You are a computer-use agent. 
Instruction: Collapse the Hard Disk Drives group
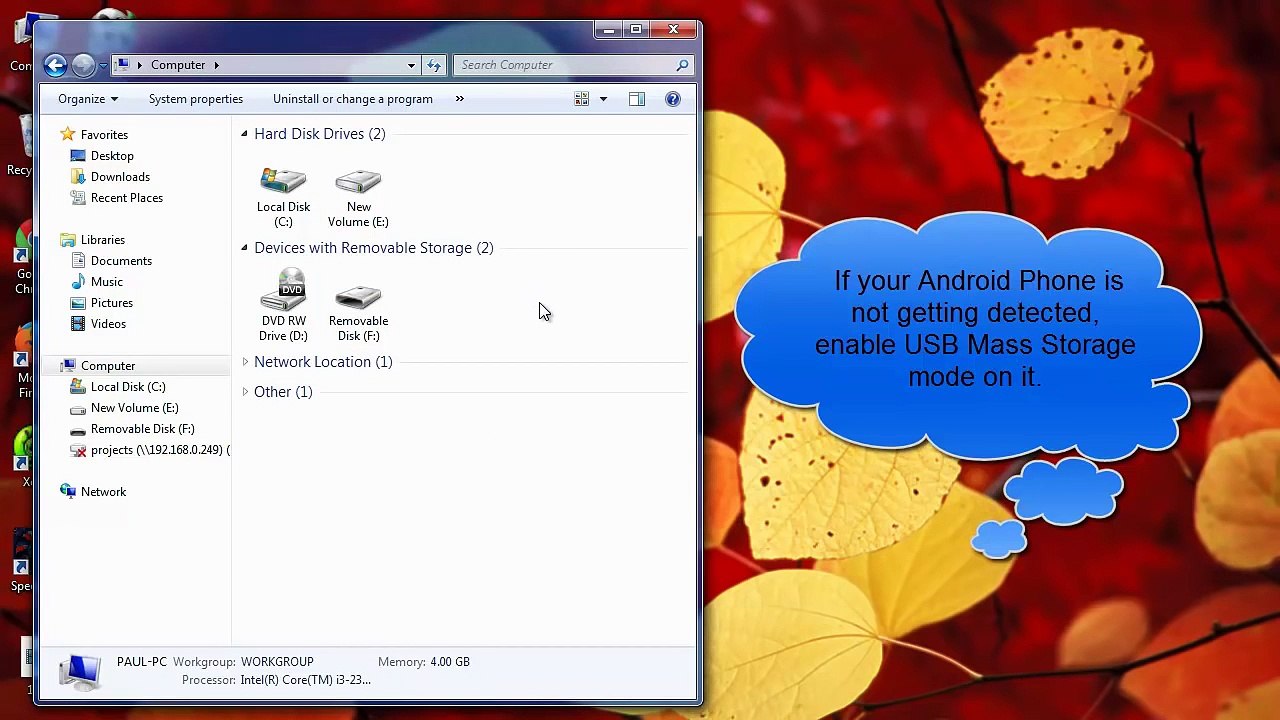click(244, 134)
